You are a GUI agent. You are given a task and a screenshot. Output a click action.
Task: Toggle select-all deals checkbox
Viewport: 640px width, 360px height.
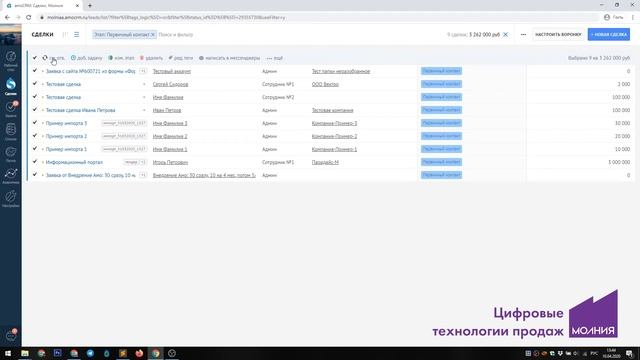(35, 58)
